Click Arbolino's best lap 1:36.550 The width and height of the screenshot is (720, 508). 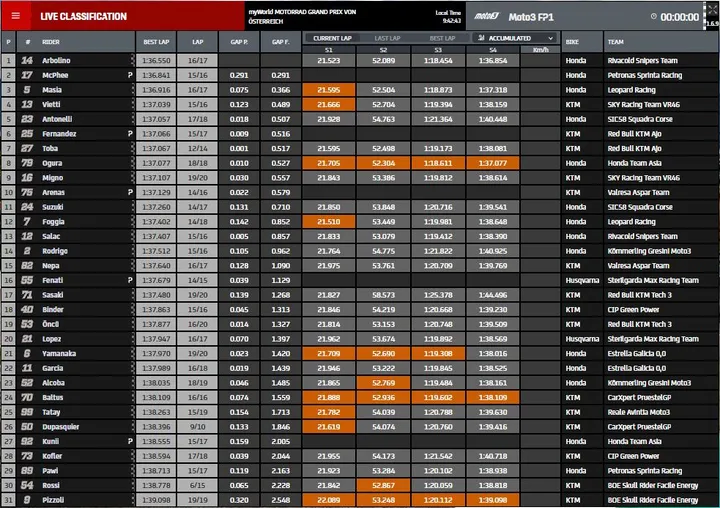point(156,60)
